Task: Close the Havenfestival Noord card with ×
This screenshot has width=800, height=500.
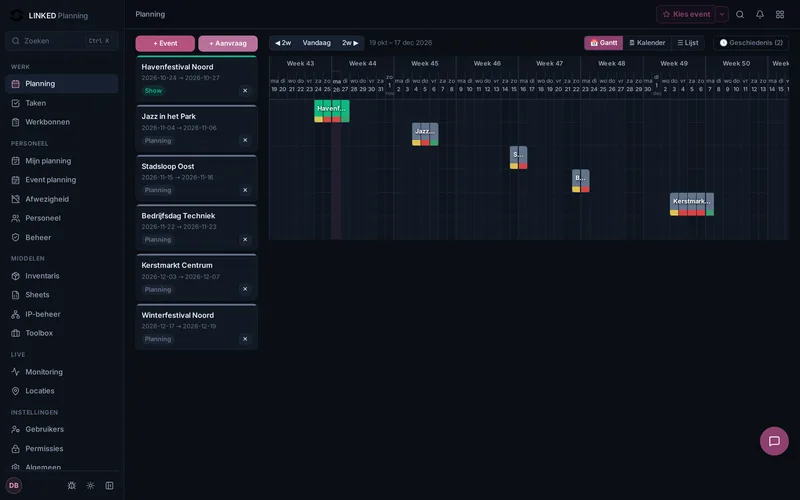Action: [x=245, y=91]
